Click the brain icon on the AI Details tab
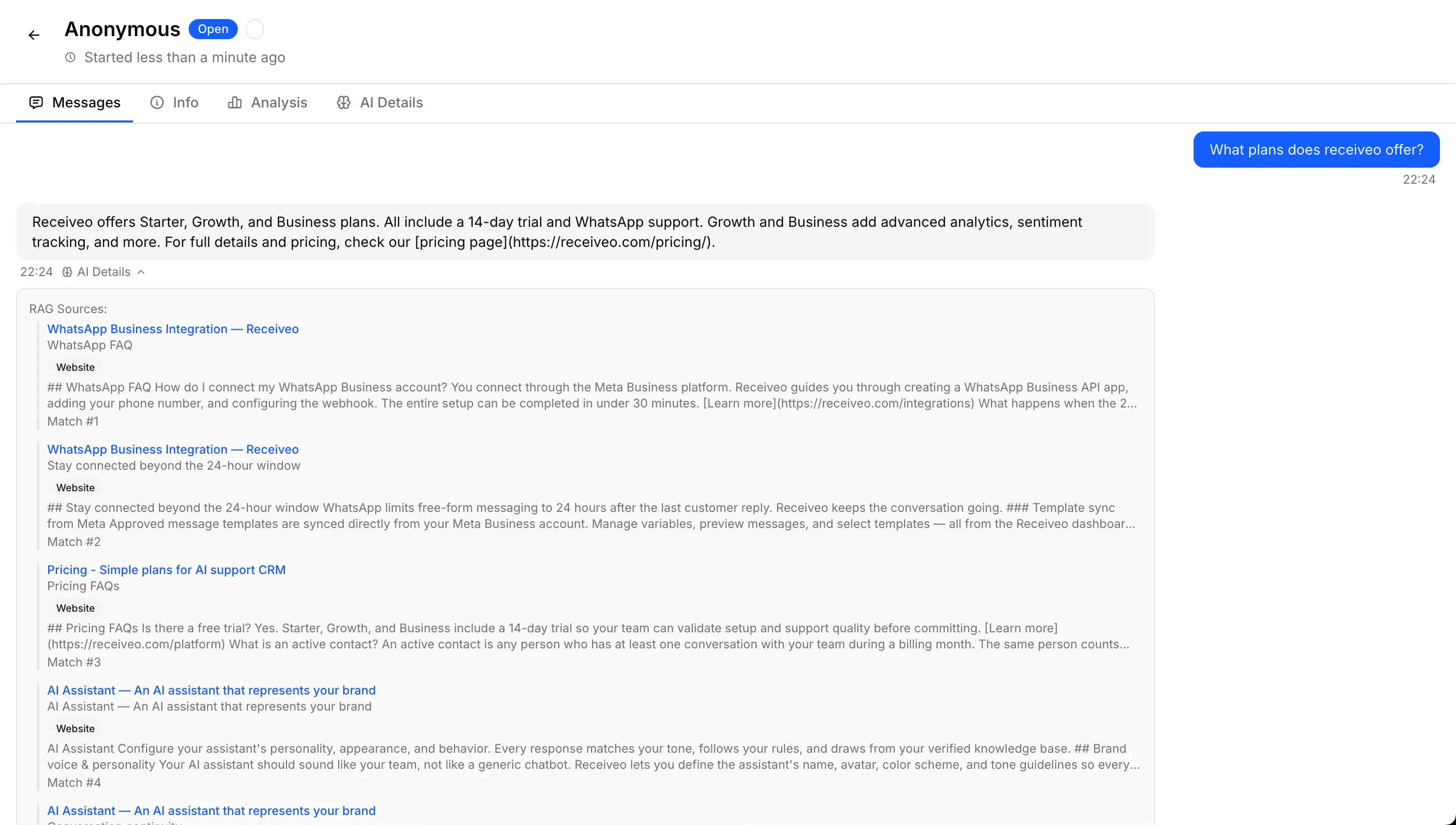The image size is (1456, 825). pos(343,102)
